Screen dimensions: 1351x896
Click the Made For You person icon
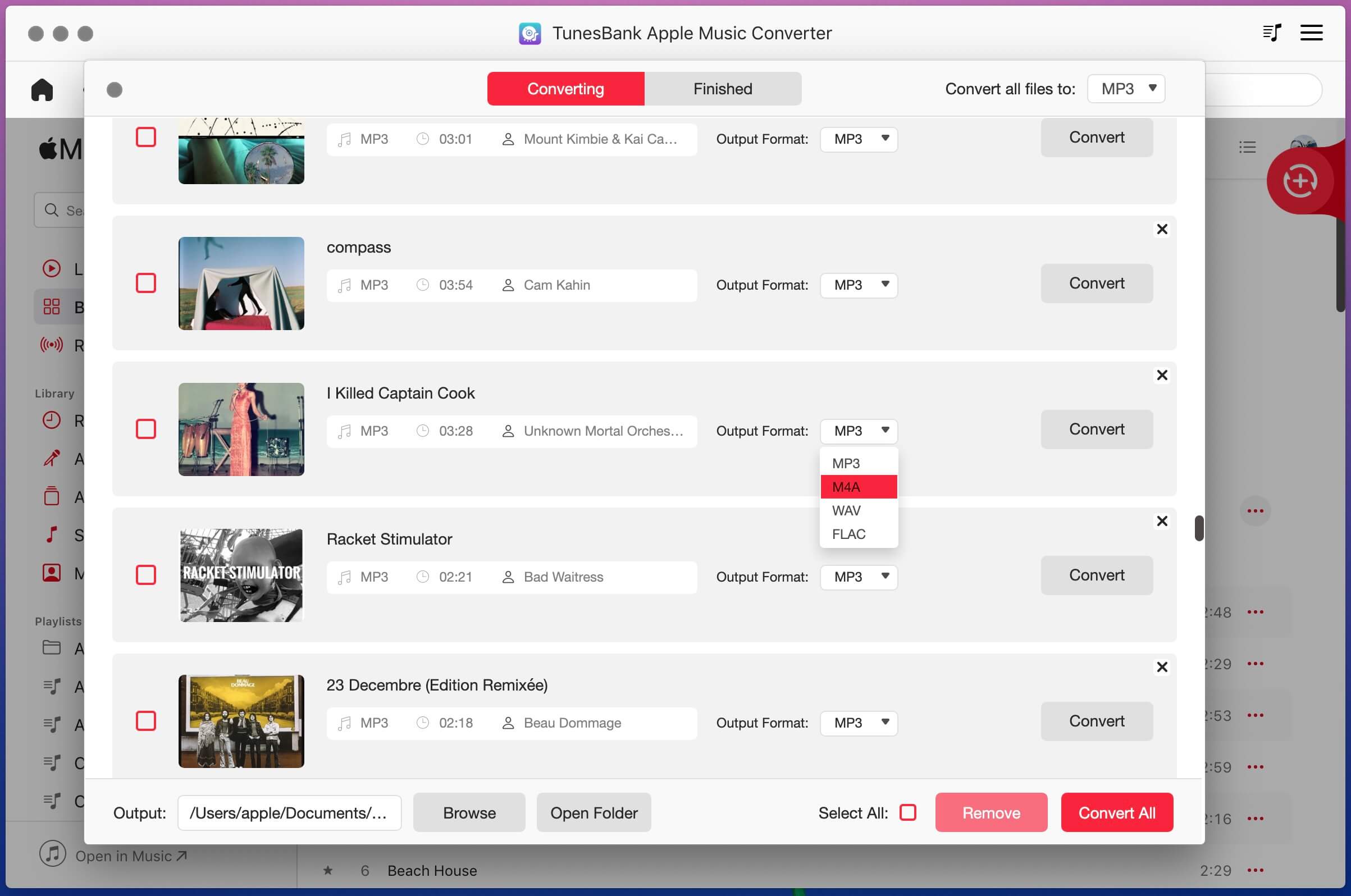click(x=52, y=573)
